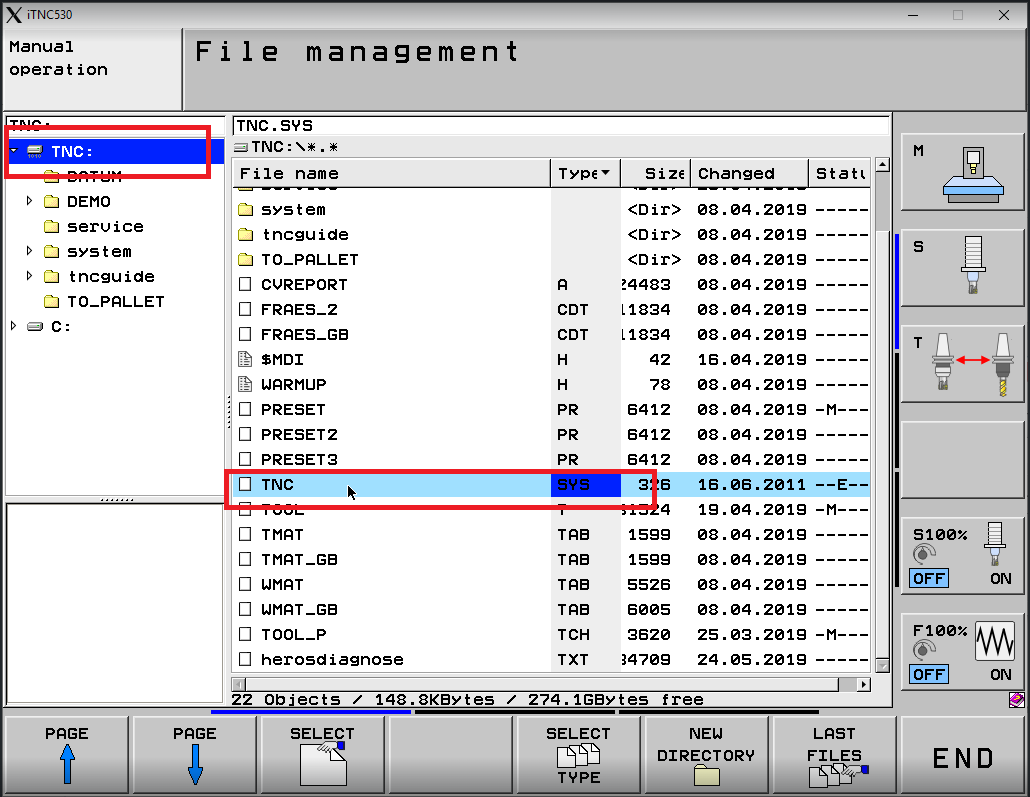This screenshot has width=1030, height=797.
Task: Click the Changed column header
Action: 737,173
